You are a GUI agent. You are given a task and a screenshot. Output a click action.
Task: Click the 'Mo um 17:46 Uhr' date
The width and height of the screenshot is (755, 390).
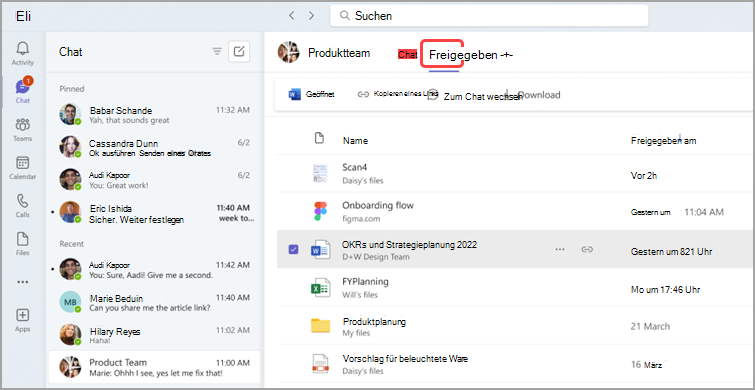click(665, 290)
